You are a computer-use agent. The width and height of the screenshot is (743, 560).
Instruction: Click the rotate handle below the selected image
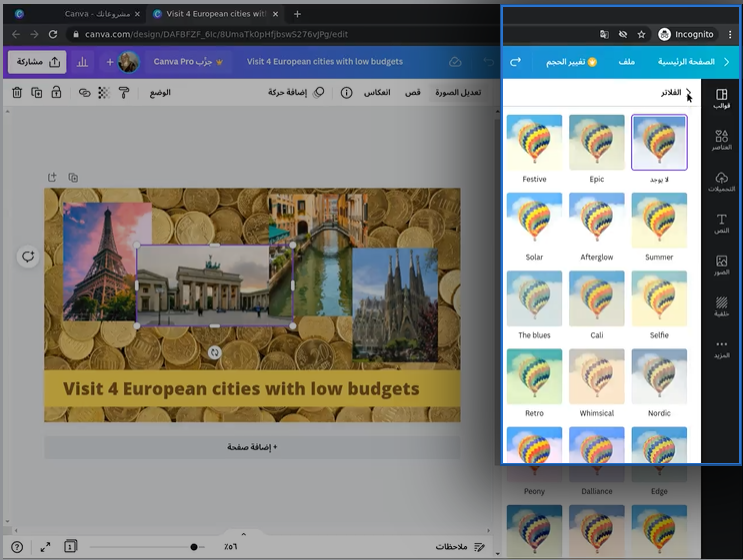pos(215,352)
